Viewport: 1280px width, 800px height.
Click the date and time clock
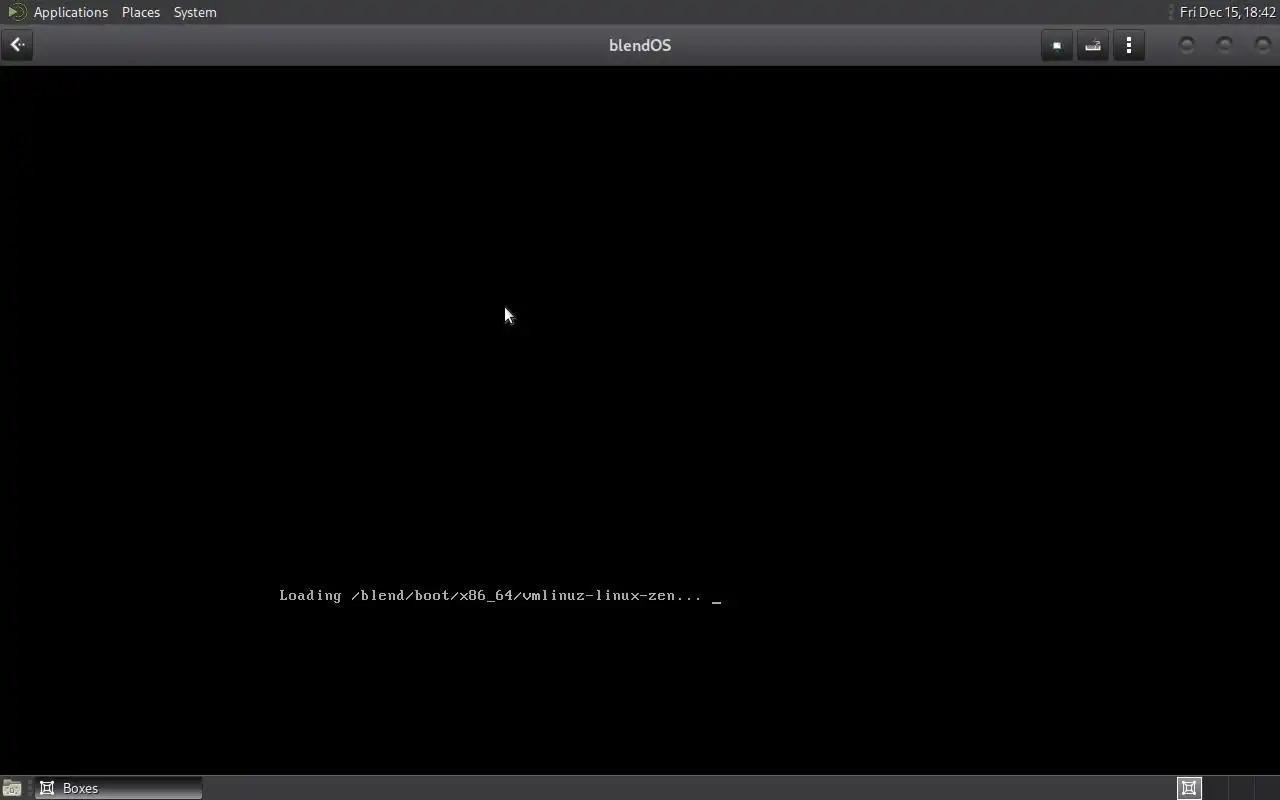pos(1227,12)
